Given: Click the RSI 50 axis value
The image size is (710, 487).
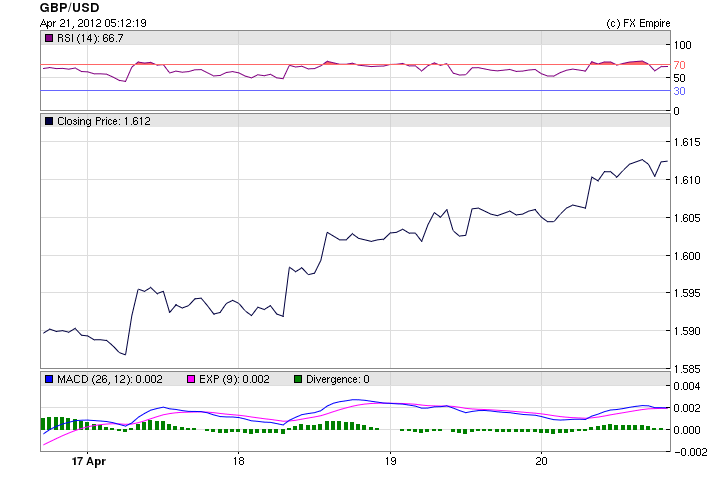Looking at the screenshot, I should coord(680,78).
